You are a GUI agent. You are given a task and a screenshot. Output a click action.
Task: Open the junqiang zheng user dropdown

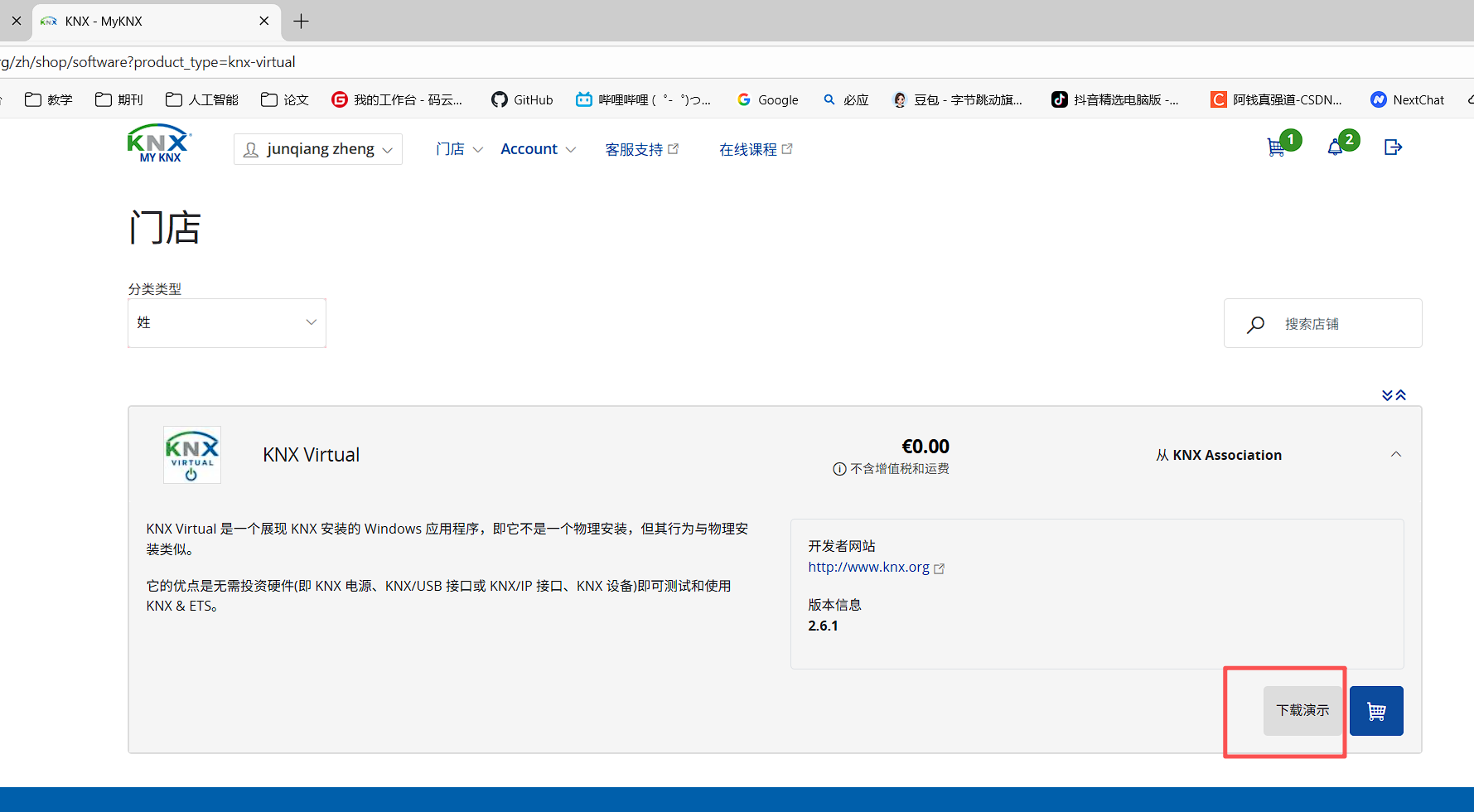click(x=318, y=149)
